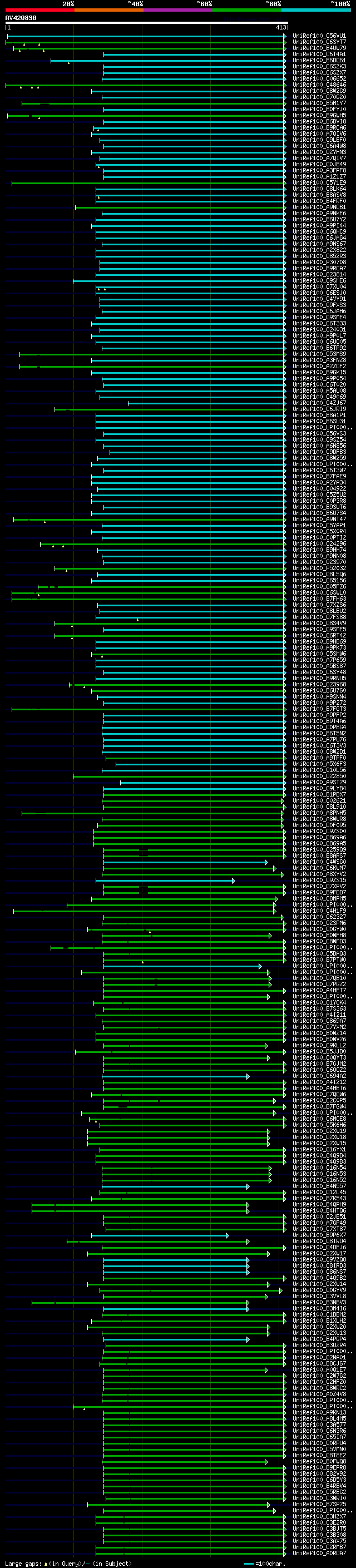Select hit label UniRef100_C5Y1E9
356x1568 pixels.
point(319,182)
